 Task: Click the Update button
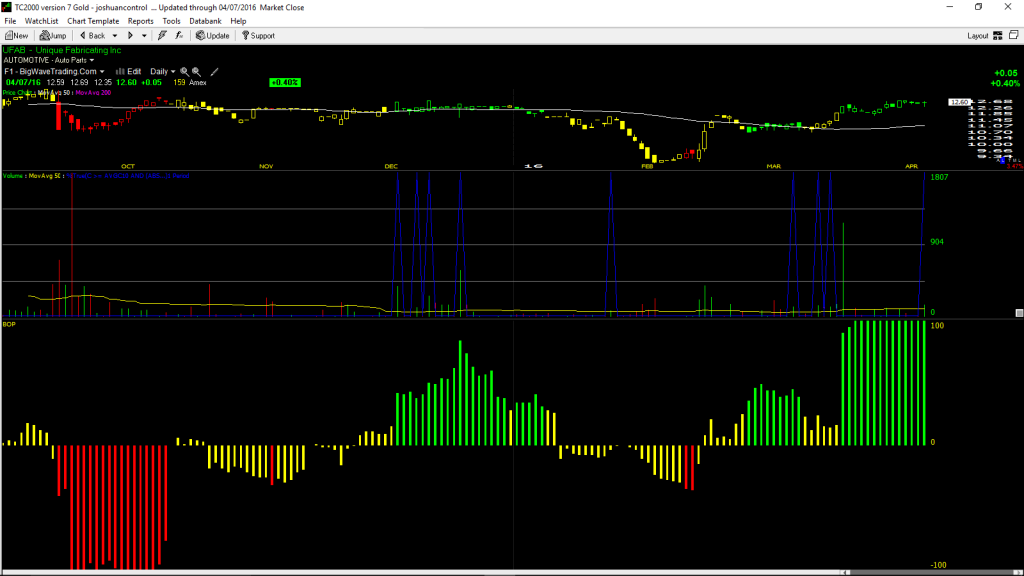tap(213, 36)
